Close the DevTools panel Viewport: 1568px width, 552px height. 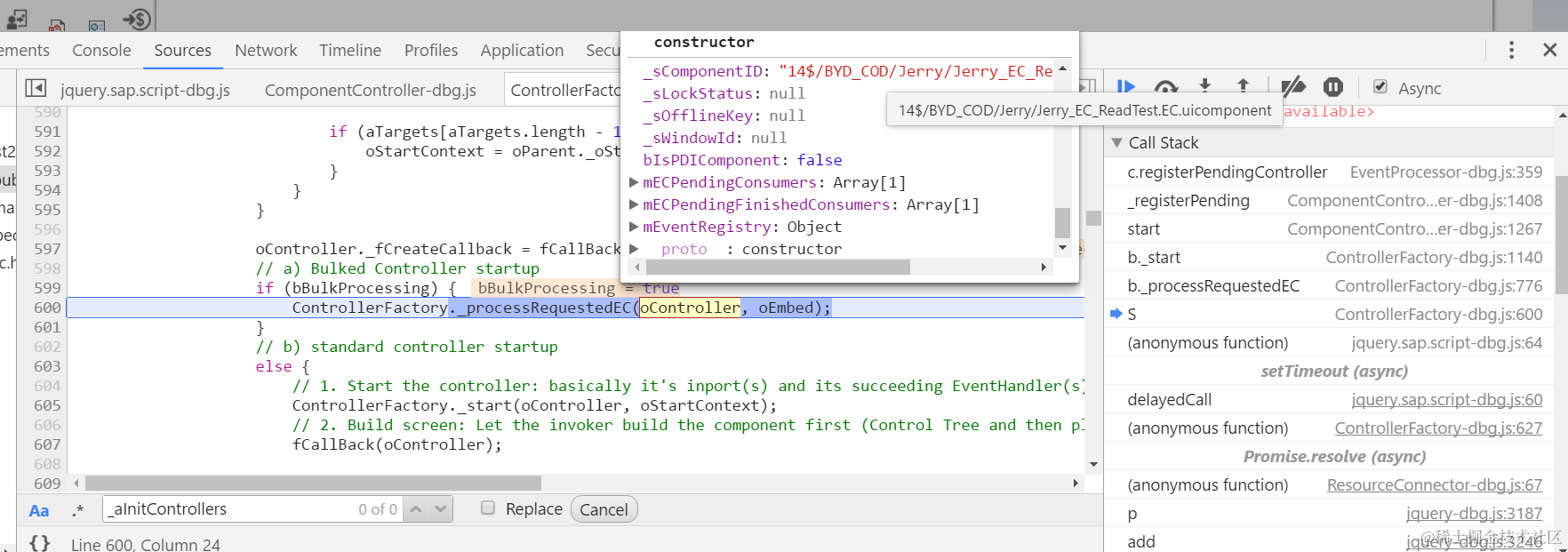pyautogui.click(x=1550, y=50)
